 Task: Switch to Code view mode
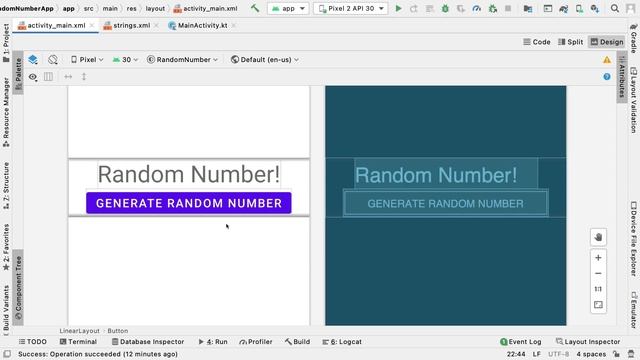click(x=537, y=42)
